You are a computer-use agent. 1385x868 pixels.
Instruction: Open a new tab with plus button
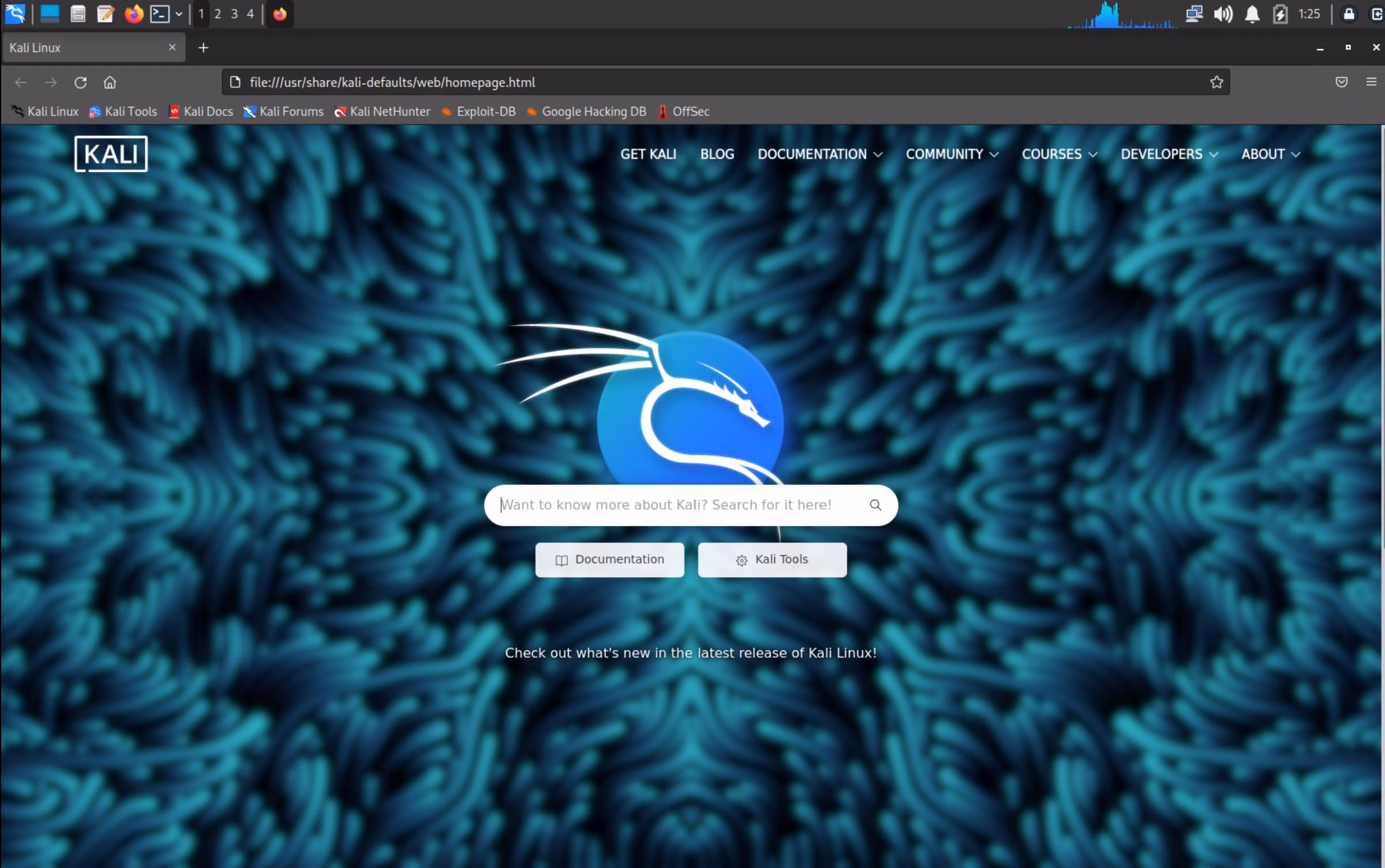[203, 48]
